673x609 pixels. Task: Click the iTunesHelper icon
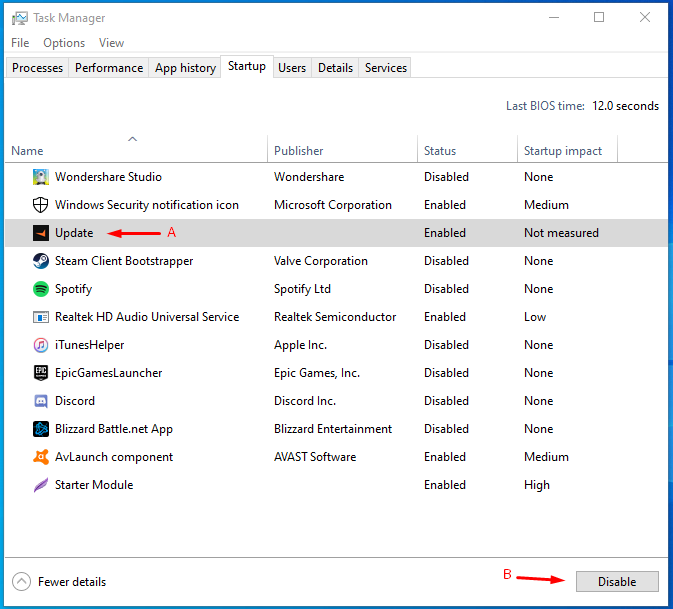click(x=40, y=345)
